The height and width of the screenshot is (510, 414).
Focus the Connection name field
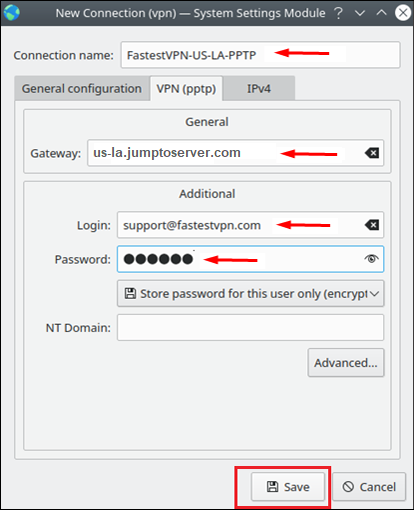(260, 55)
